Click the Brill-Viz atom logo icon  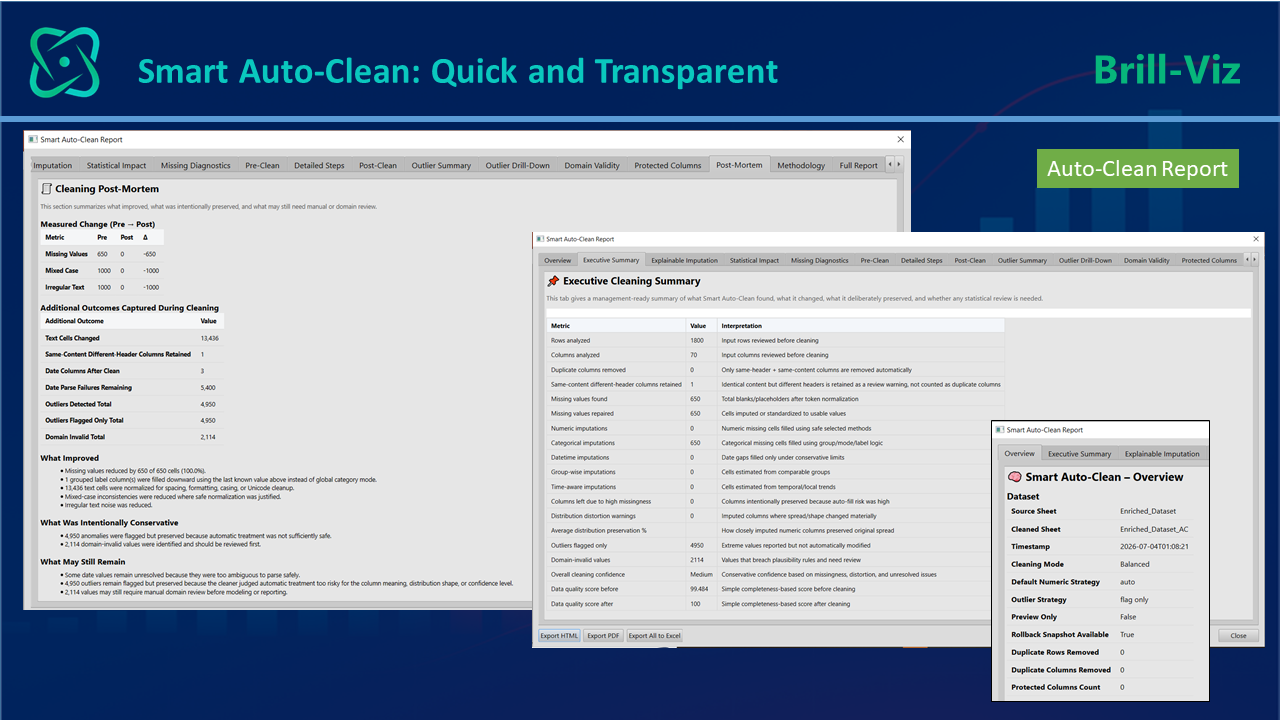click(x=64, y=62)
